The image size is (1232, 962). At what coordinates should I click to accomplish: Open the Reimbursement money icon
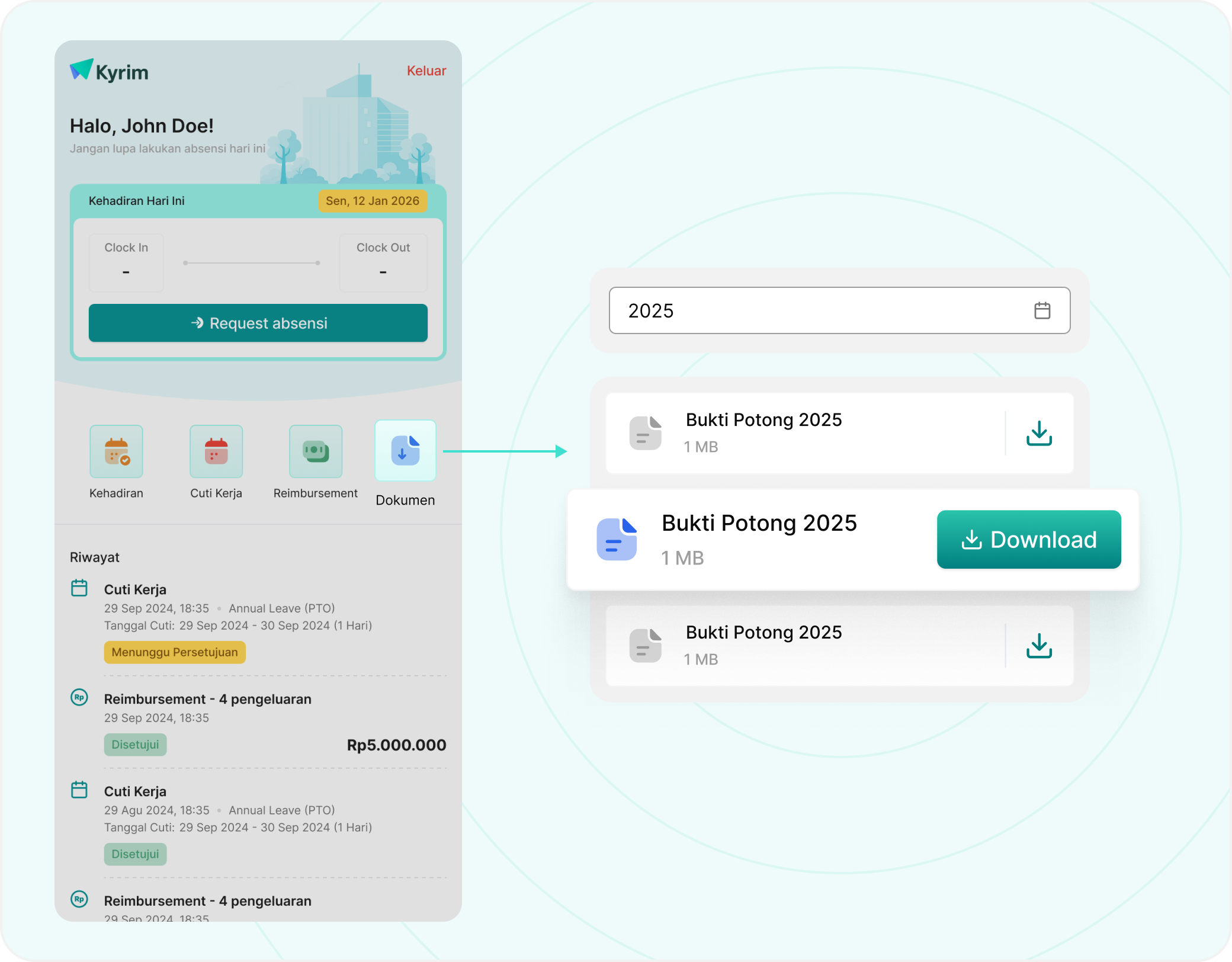[316, 451]
